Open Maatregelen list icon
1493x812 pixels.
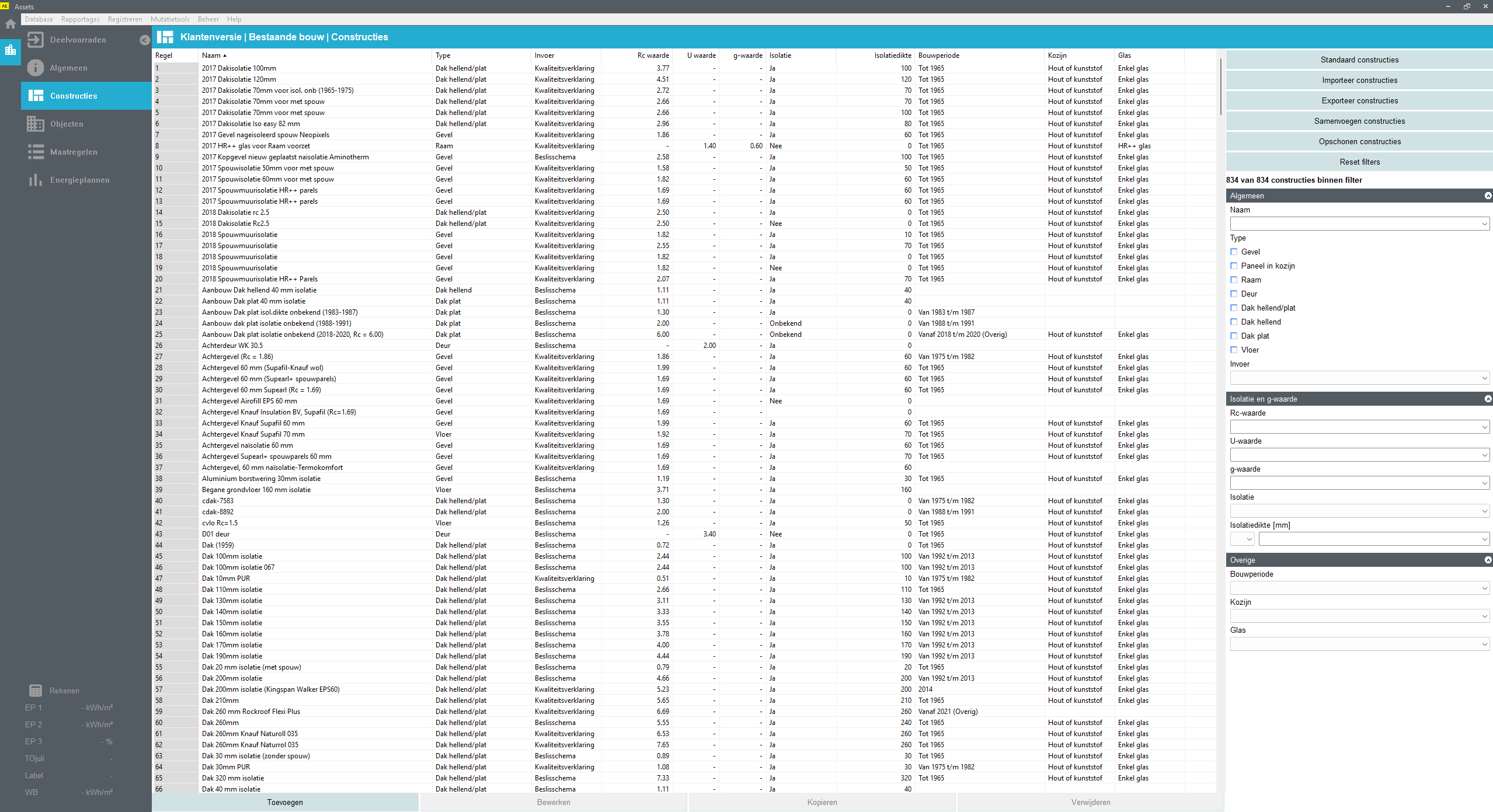tap(35, 152)
